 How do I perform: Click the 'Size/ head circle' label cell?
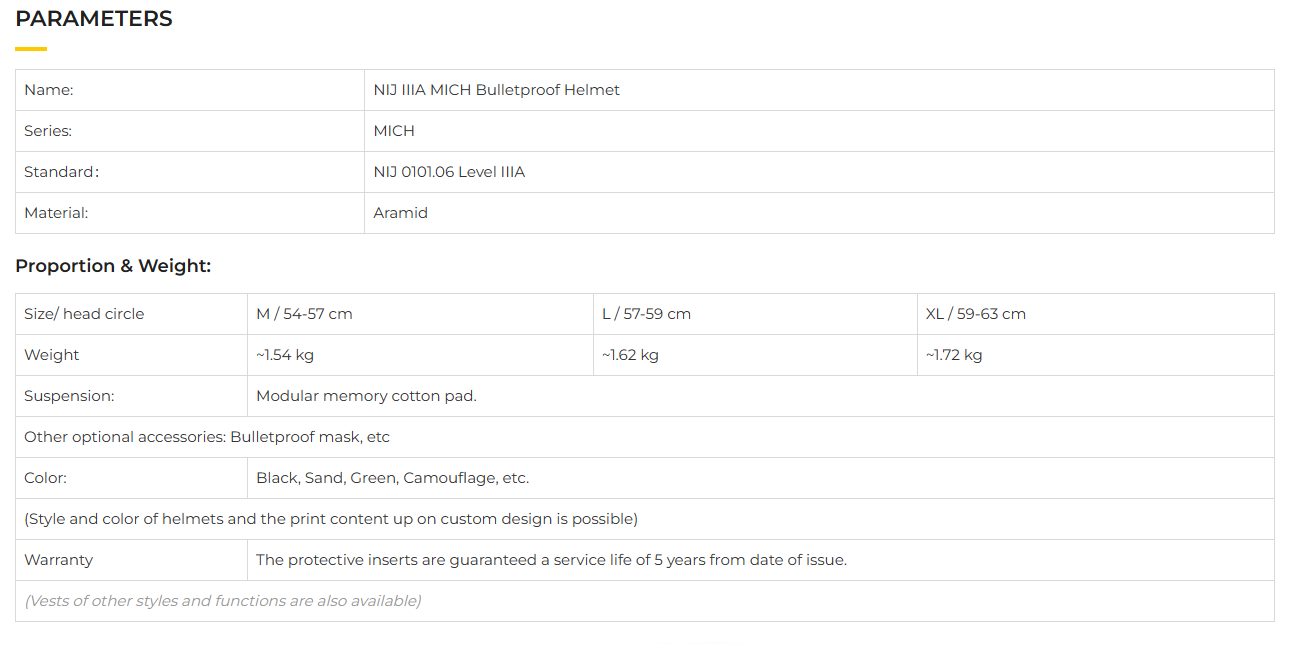pyautogui.click(x=84, y=314)
